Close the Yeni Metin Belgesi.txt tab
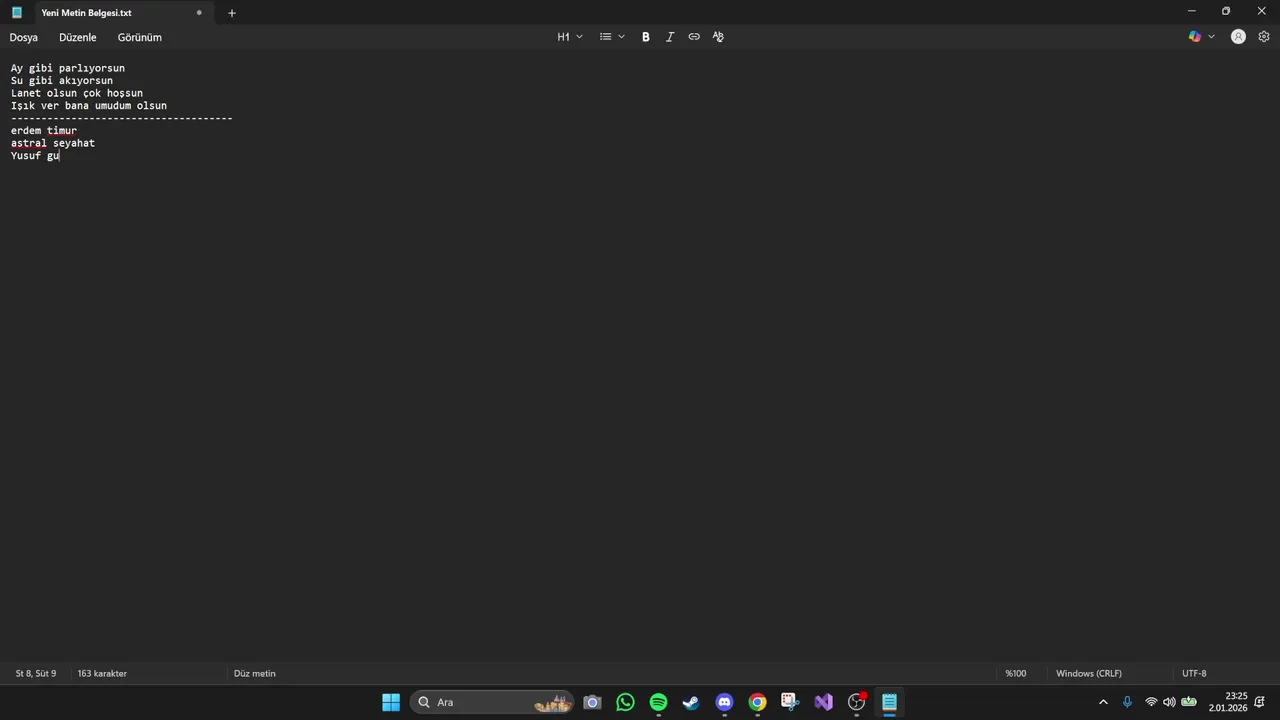Viewport: 1280px width, 720px height. click(x=199, y=13)
